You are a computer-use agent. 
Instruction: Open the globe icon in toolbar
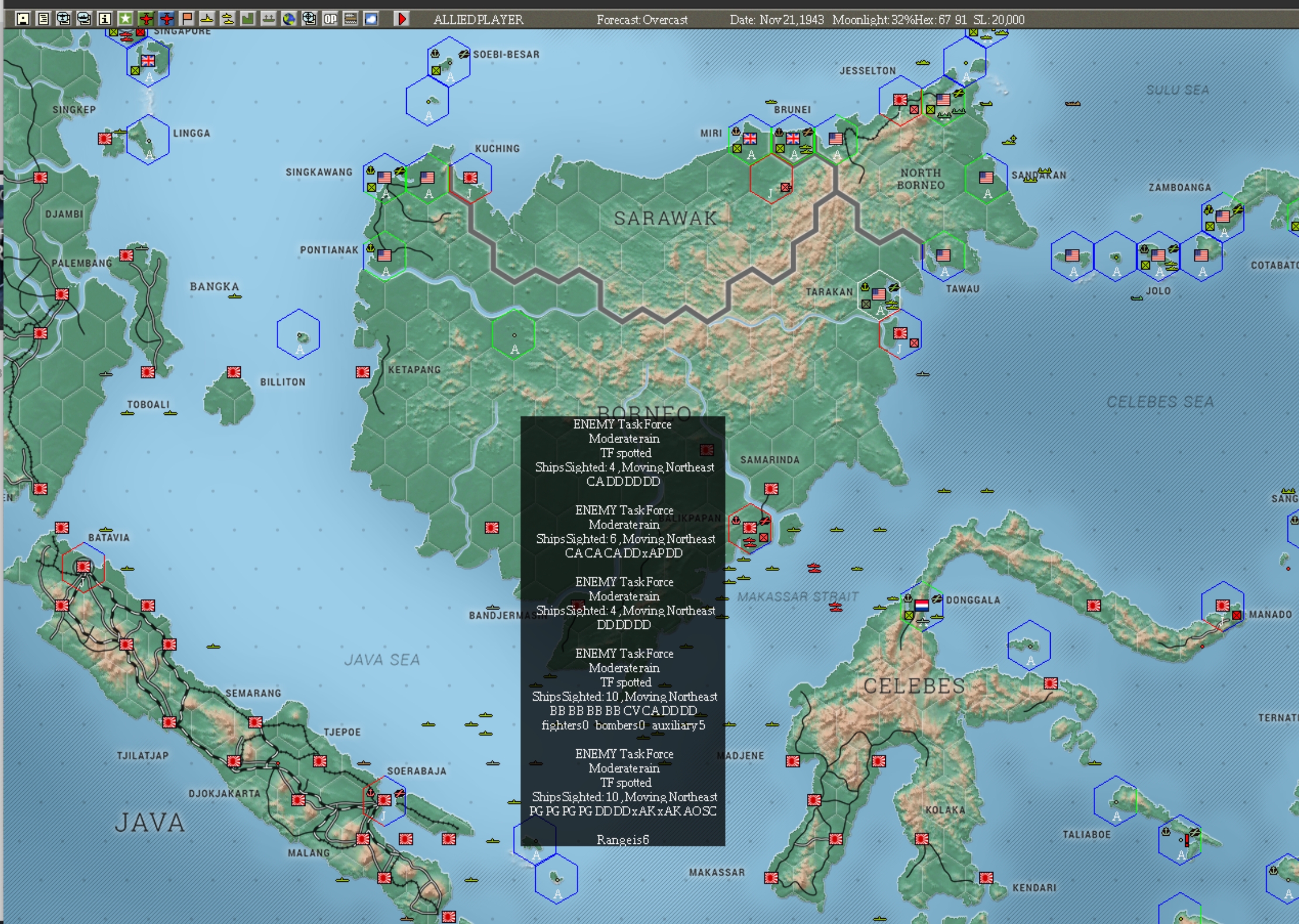tap(289, 19)
